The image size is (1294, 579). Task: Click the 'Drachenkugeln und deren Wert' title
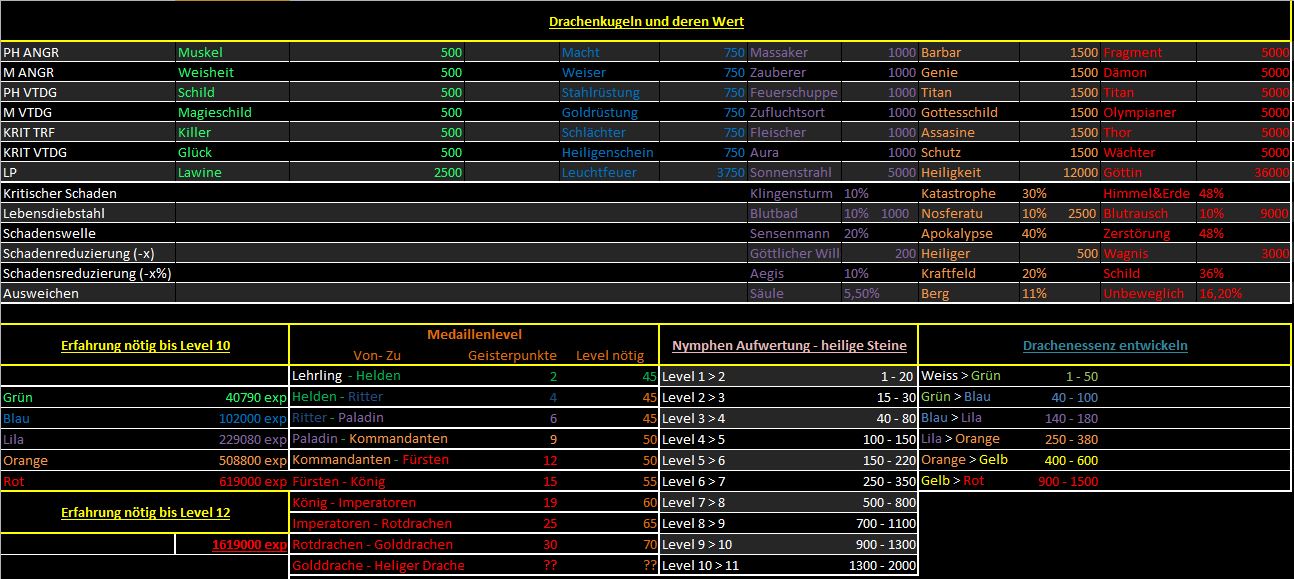click(x=646, y=21)
